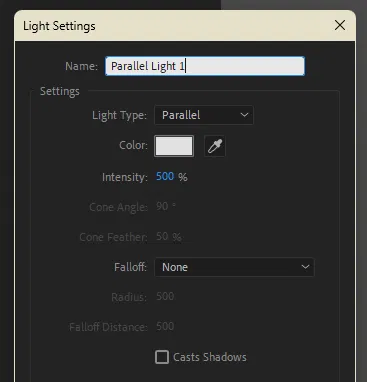This screenshot has width=367, height=382.
Task: Click the chevron arrow on Falloff dropdown
Action: click(305, 267)
